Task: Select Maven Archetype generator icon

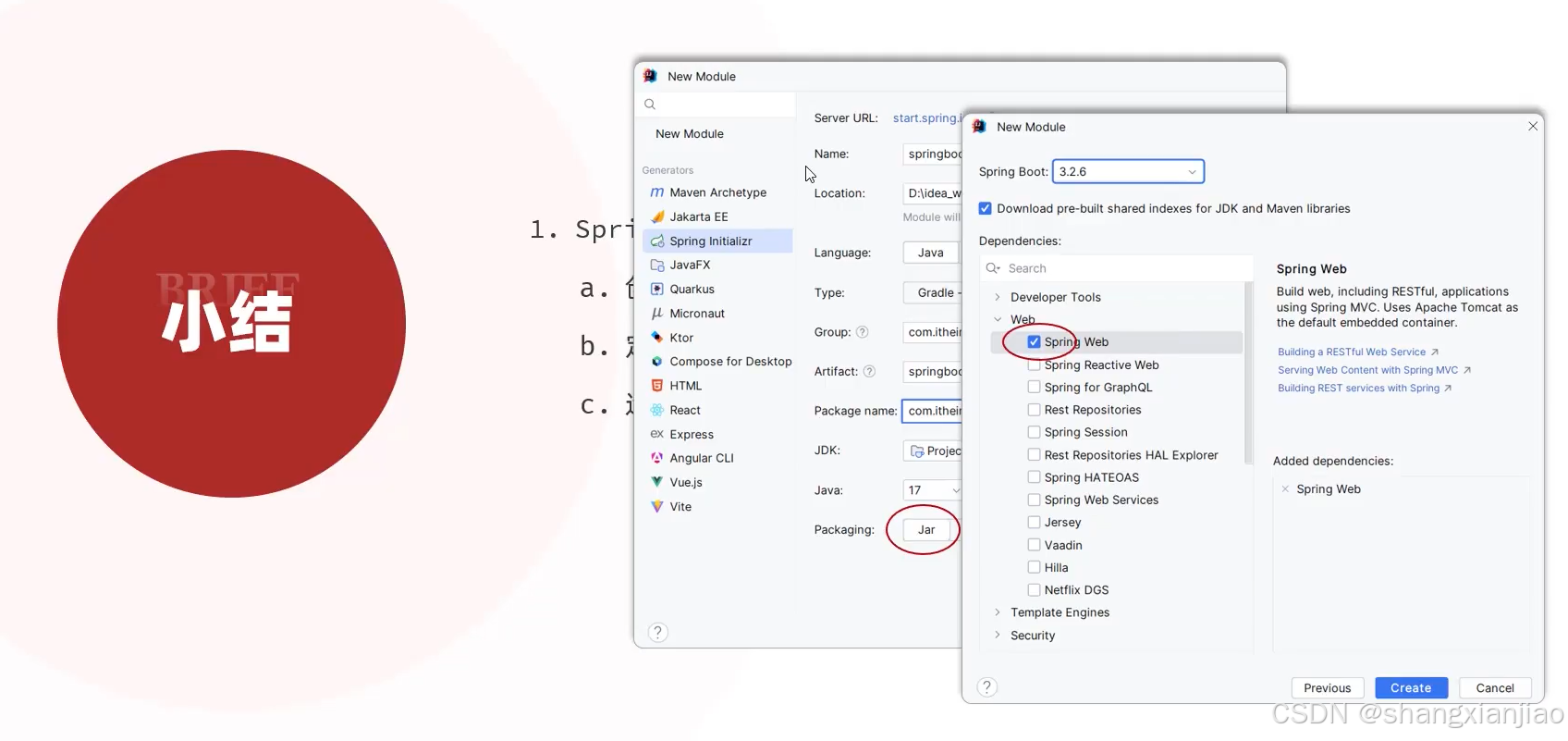Action: coord(657,192)
